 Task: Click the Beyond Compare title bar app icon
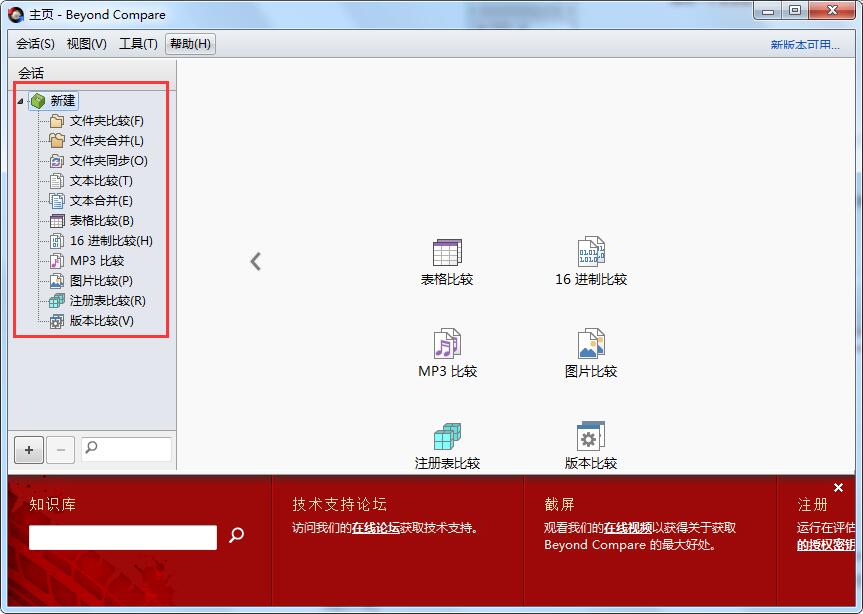[16, 15]
